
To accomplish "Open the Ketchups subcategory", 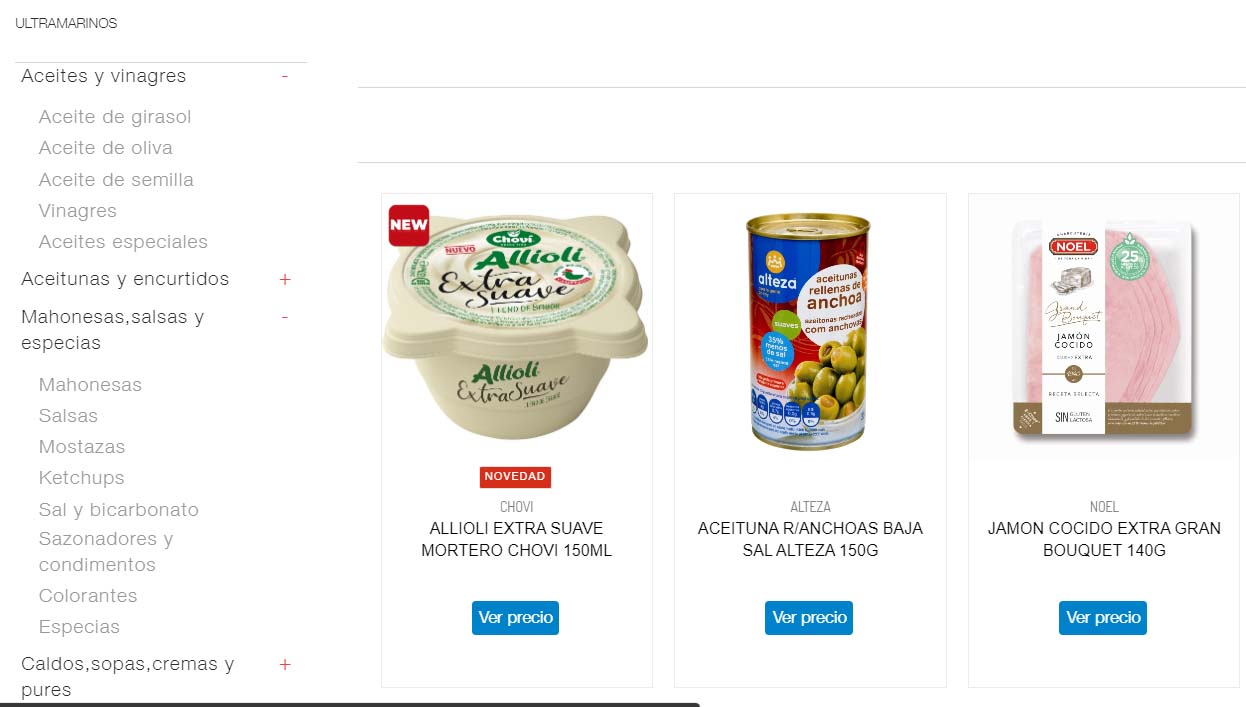I will coord(81,478).
